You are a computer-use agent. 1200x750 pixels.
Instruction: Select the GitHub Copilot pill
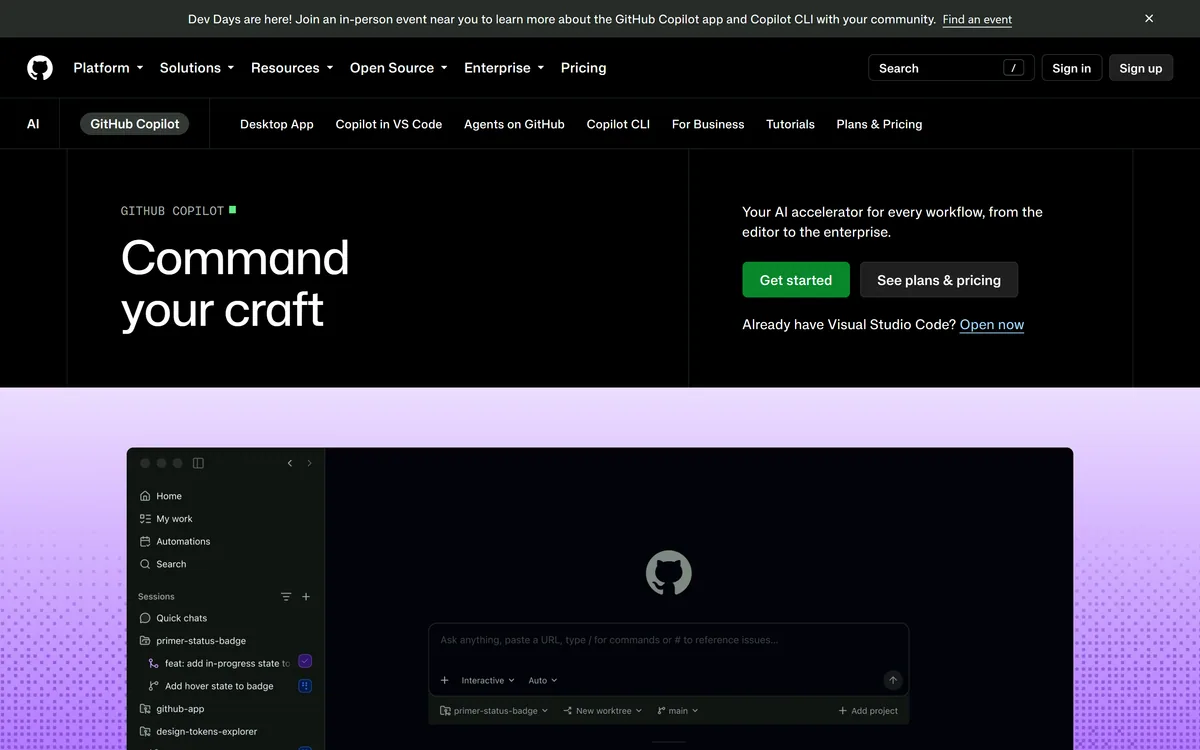click(135, 124)
